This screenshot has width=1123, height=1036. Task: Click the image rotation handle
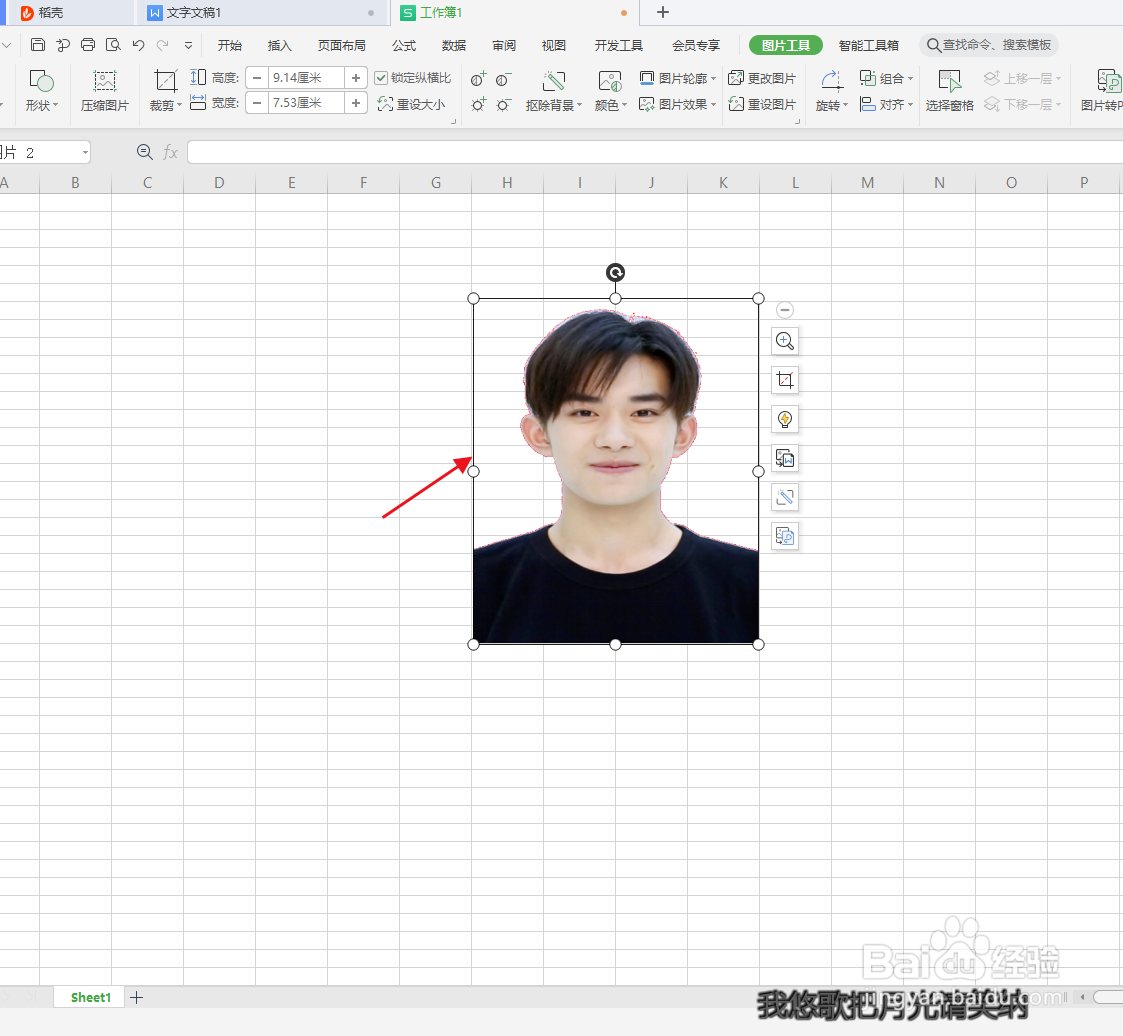615,272
